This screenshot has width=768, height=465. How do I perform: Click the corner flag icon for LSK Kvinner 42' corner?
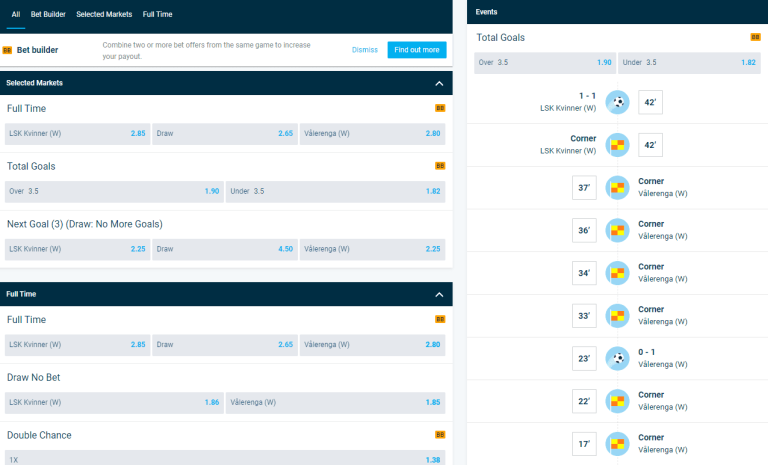pos(618,145)
